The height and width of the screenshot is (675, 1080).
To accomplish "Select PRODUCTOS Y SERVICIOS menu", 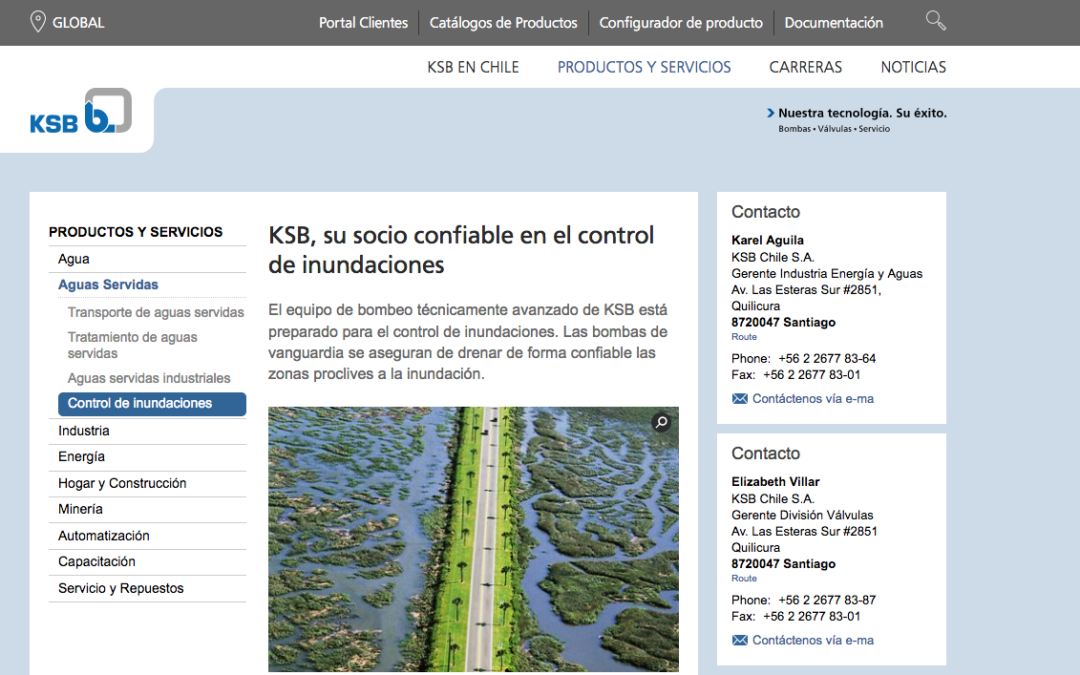I will coord(644,68).
